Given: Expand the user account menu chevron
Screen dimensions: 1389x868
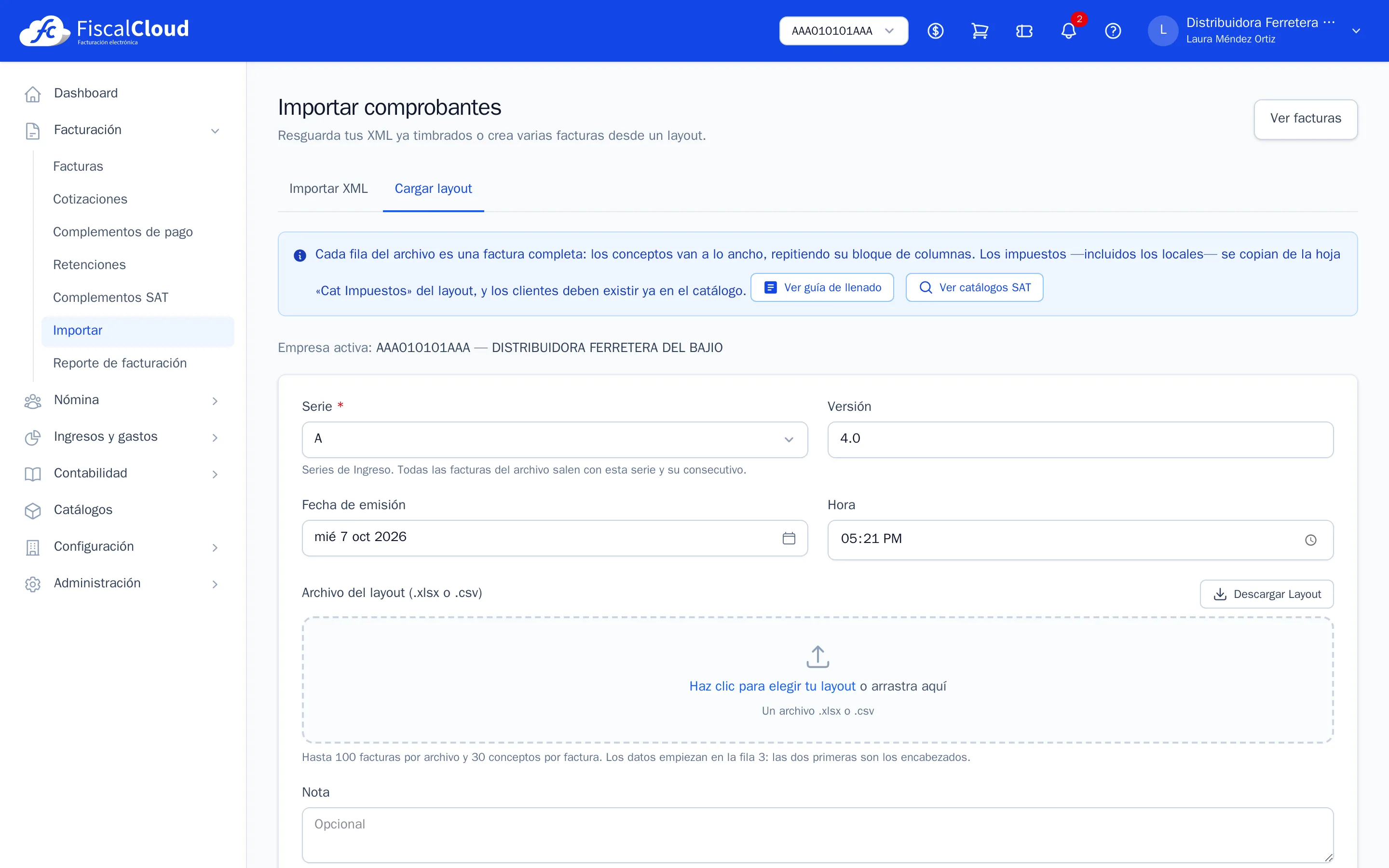Looking at the screenshot, I should [1356, 31].
